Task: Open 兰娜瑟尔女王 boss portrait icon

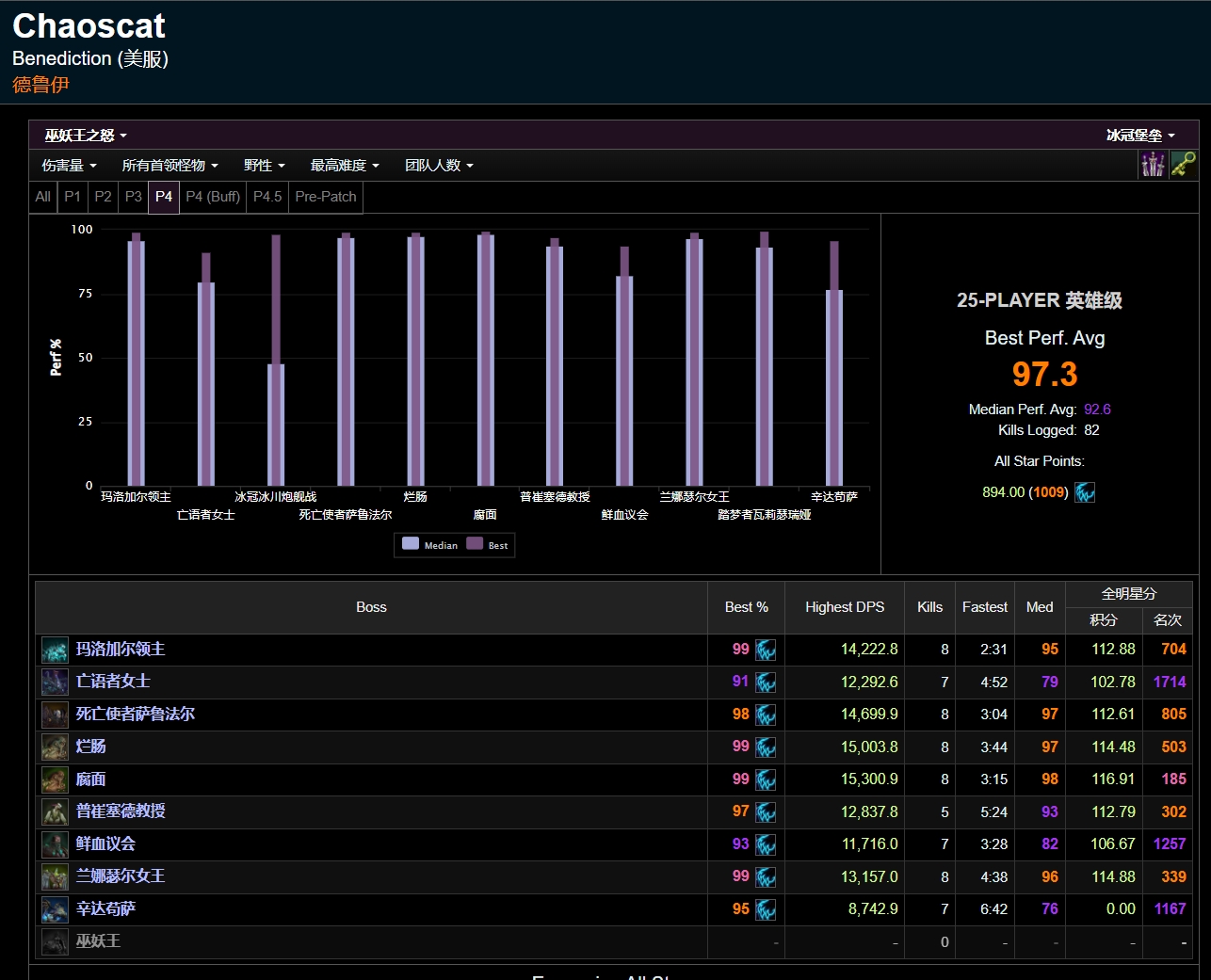Action: coord(55,876)
